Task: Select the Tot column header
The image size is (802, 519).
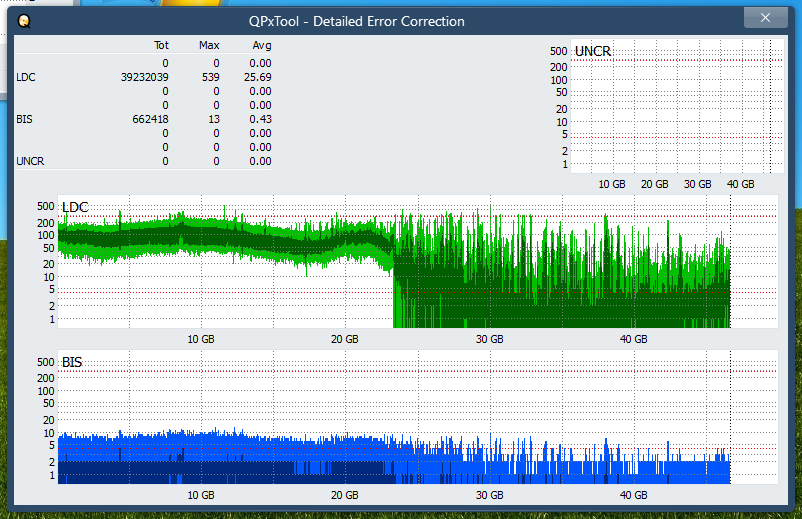Action: coord(161,46)
